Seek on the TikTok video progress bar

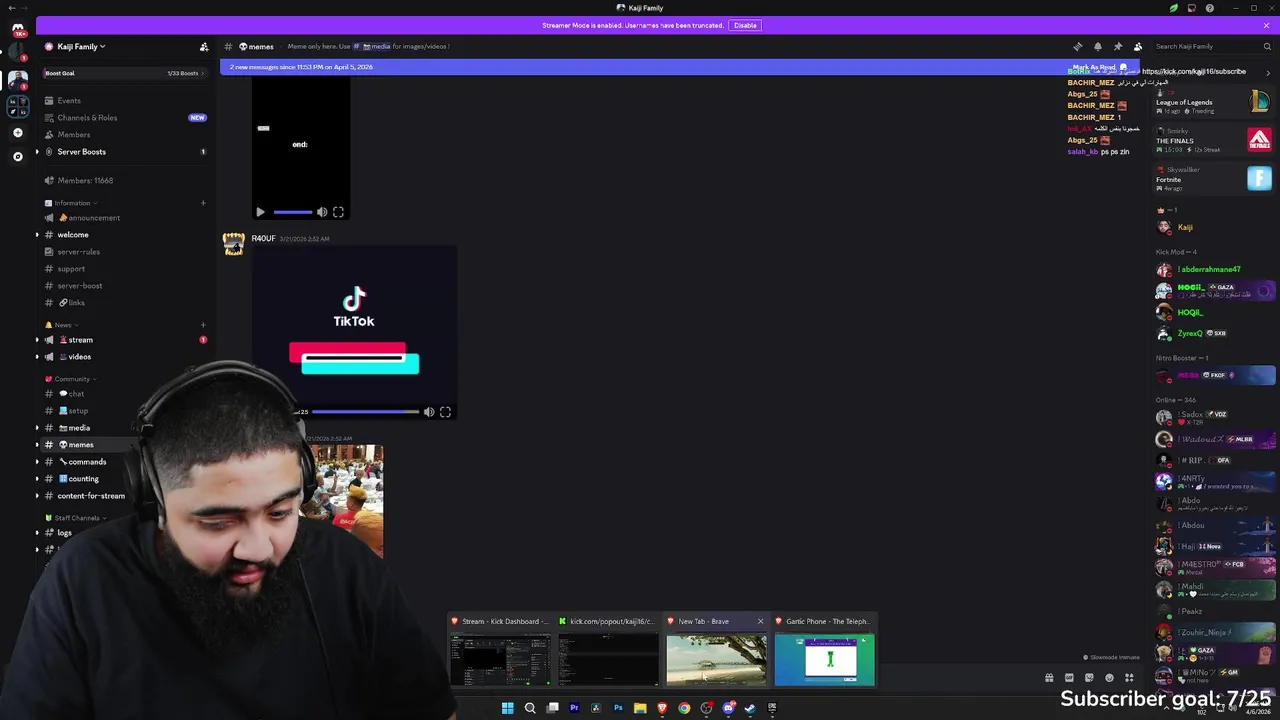365,412
